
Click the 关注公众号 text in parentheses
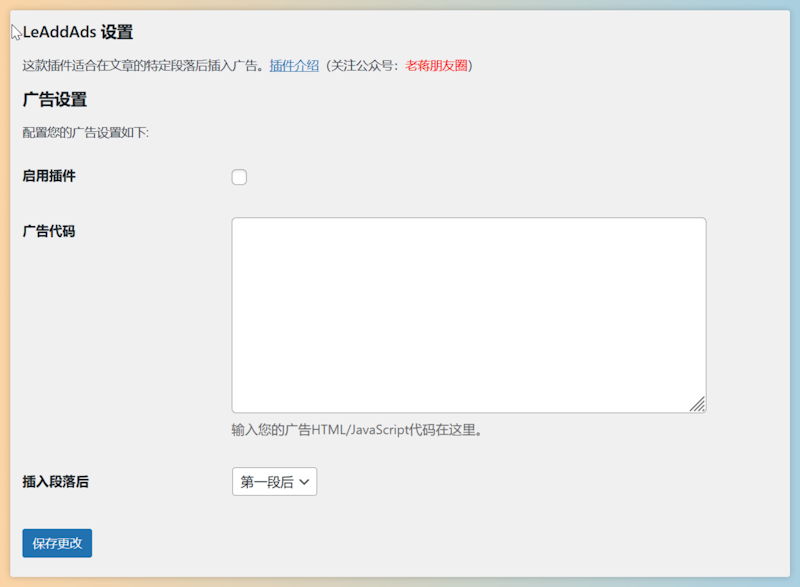pyautogui.click(x=363, y=66)
